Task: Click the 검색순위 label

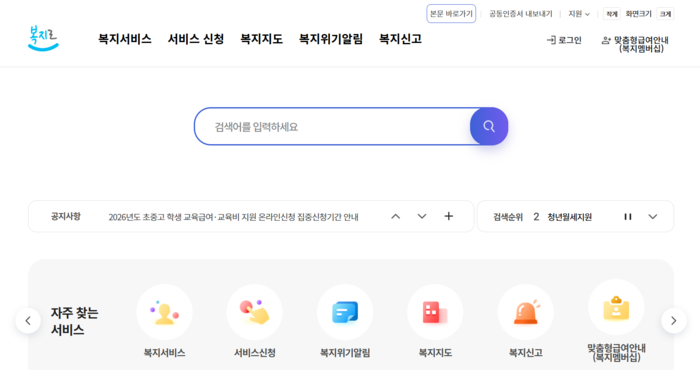Action: pyautogui.click(x=508, y=217)
